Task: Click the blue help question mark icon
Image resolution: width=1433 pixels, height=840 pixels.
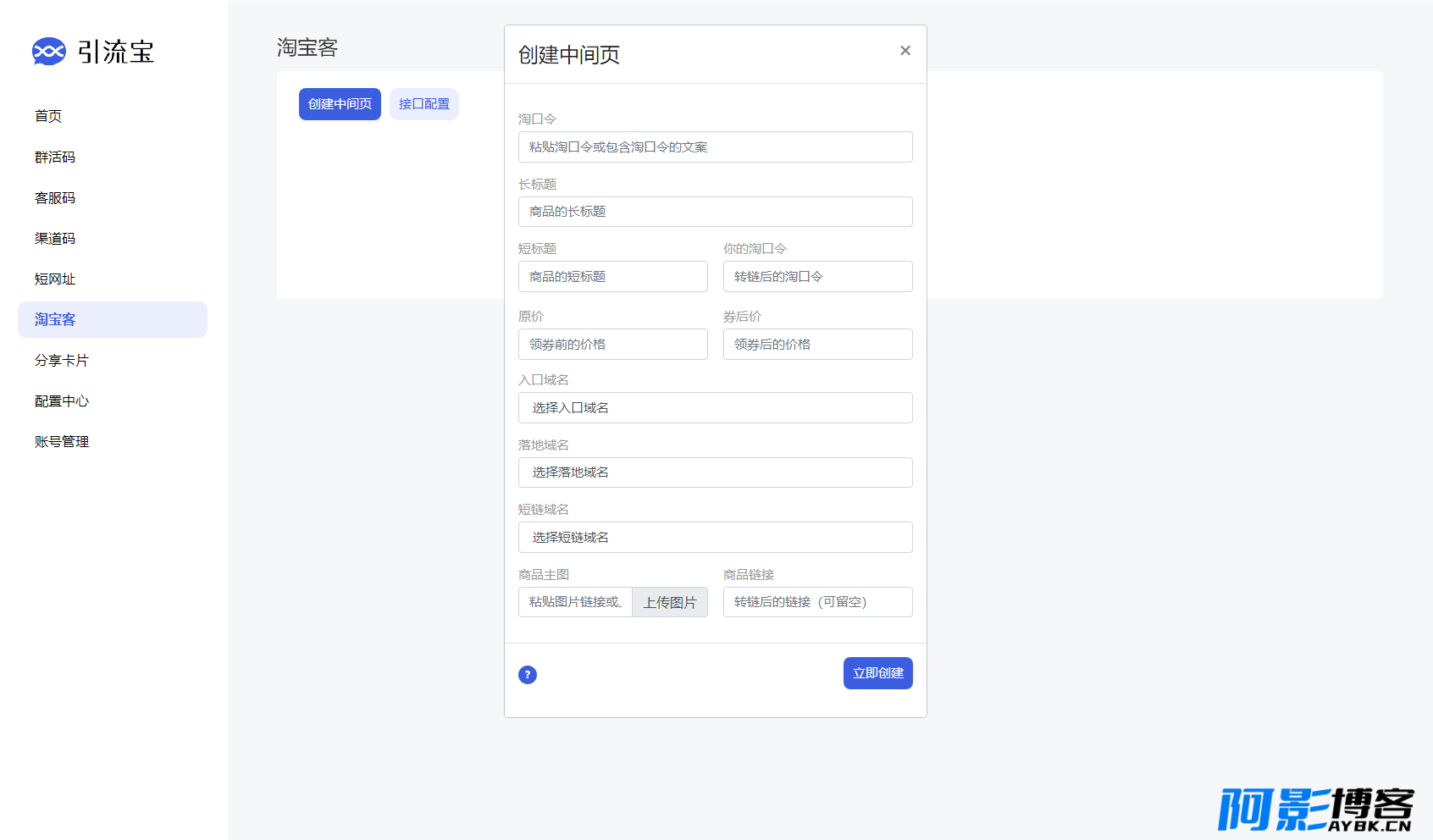Action: (527, 675)
